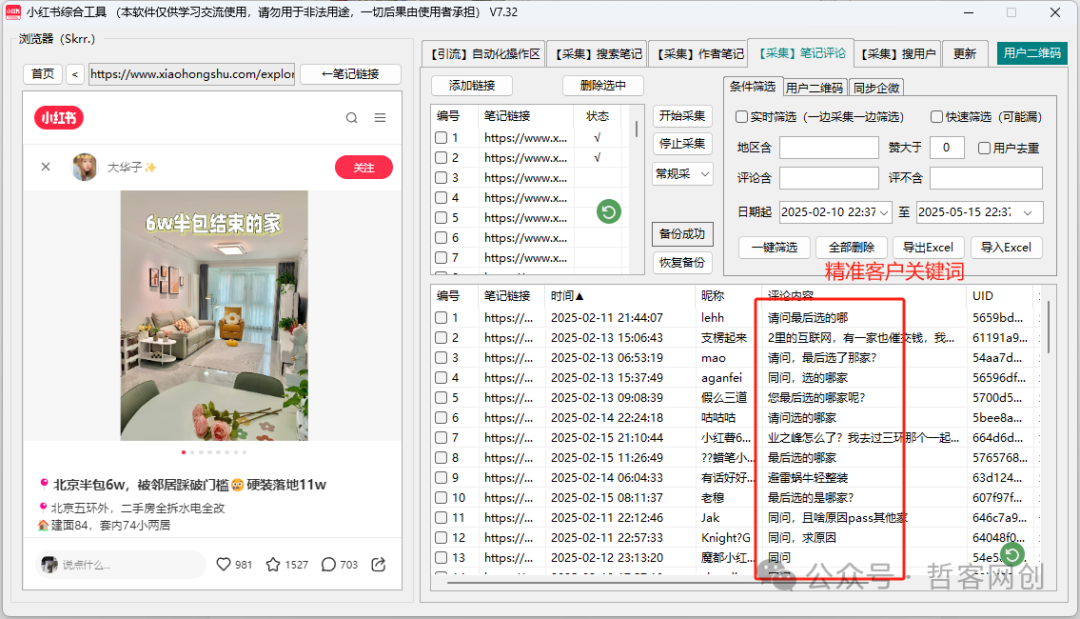Favorite the note via star icon 1527

click(273, 565)
